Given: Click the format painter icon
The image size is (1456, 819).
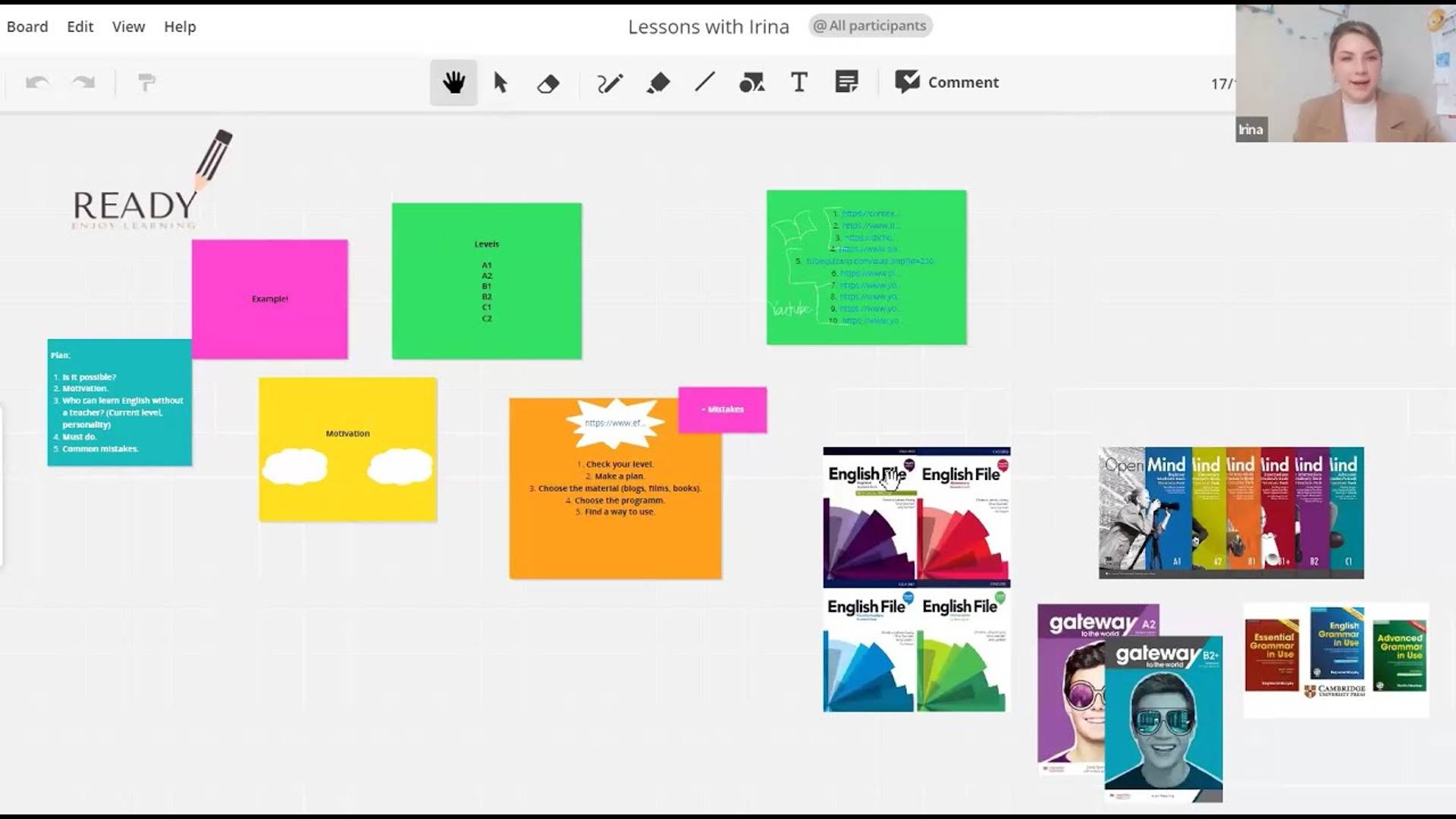Looking at the screenshot, I should click(x=146, y=82).
